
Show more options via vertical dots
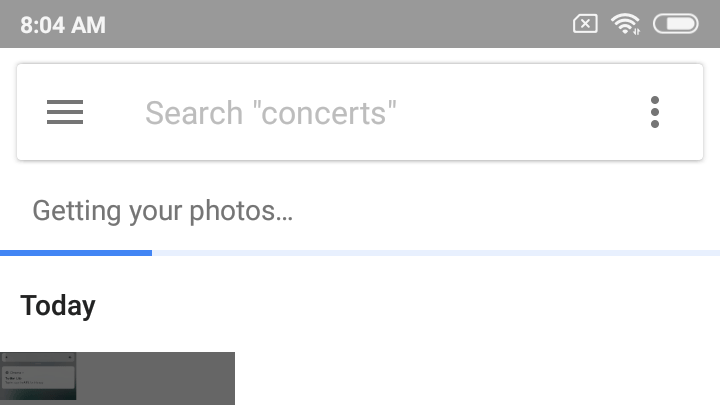pos(655,112)
